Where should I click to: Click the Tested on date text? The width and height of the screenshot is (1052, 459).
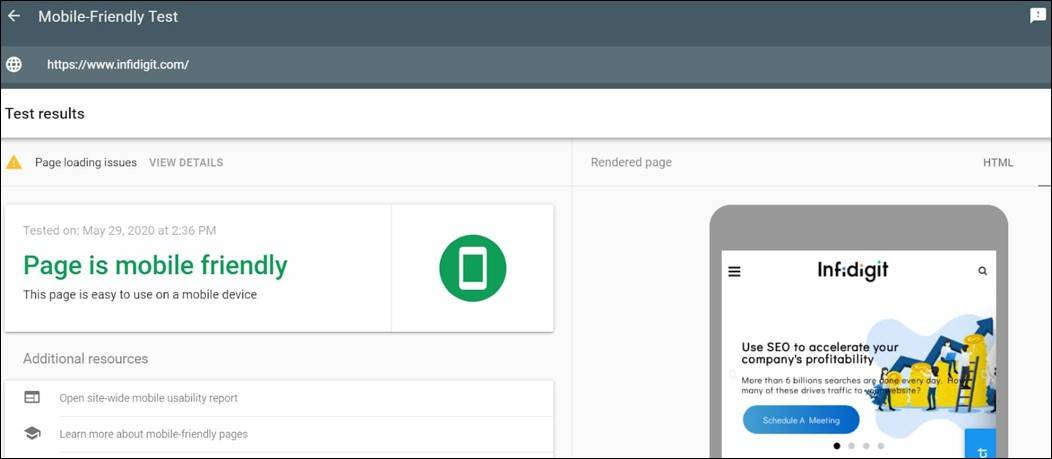[x=119, y=231]
